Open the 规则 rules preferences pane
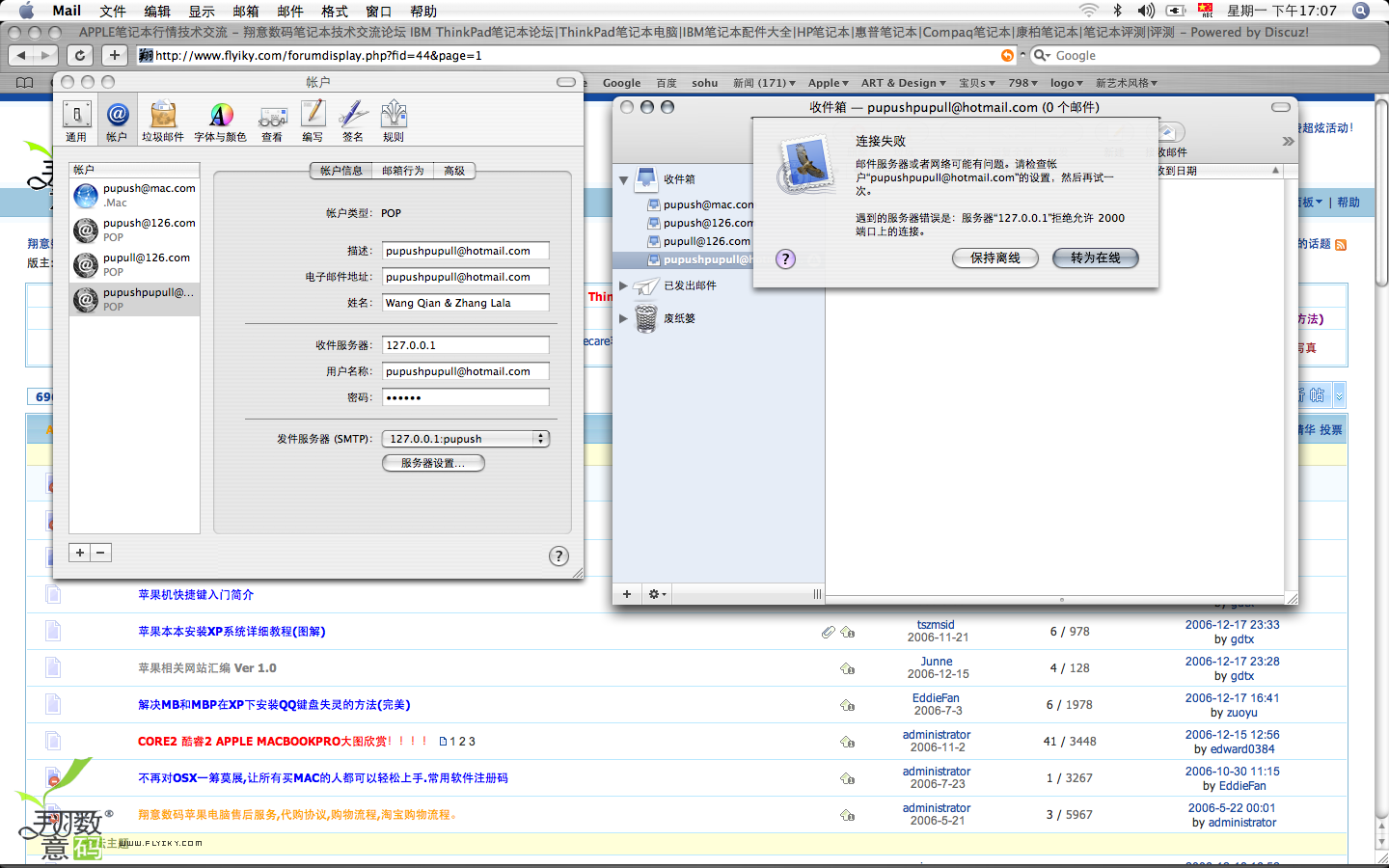Viewport: 1389px width, 868px height. pos(394,121)
